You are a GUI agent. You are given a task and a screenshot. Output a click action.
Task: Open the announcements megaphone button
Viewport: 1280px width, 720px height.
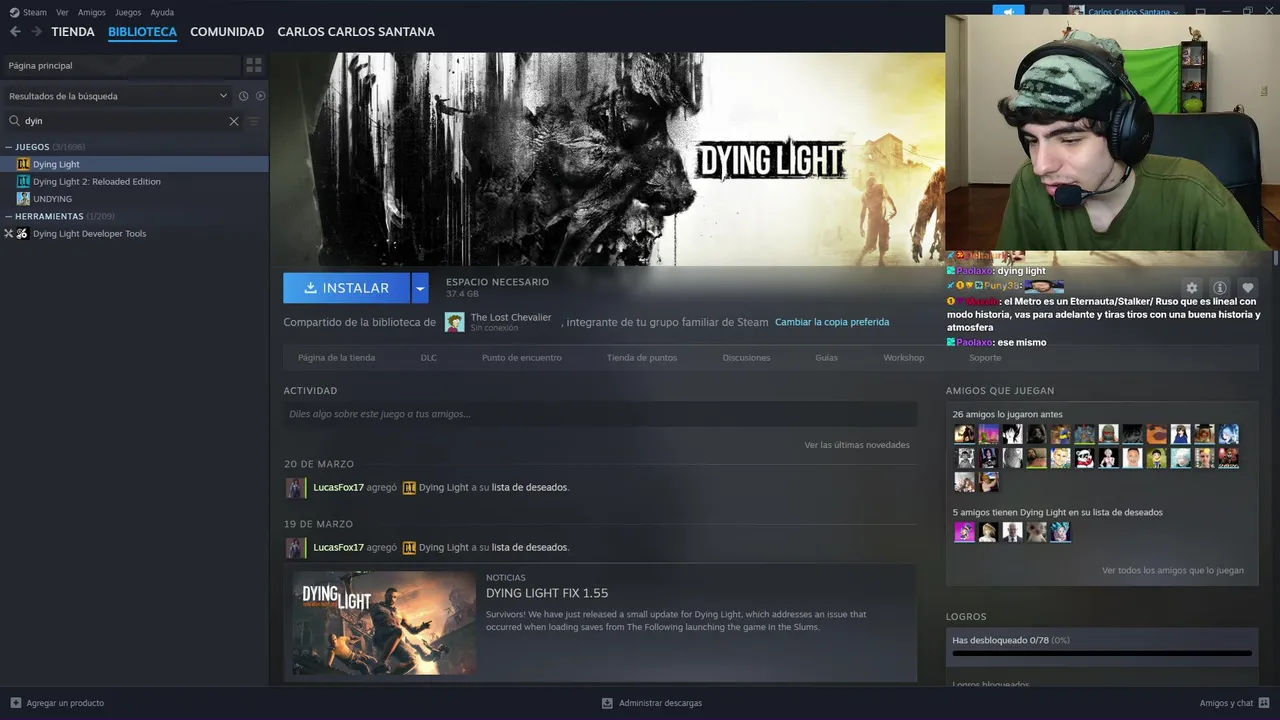click(x=1008, y=11)
